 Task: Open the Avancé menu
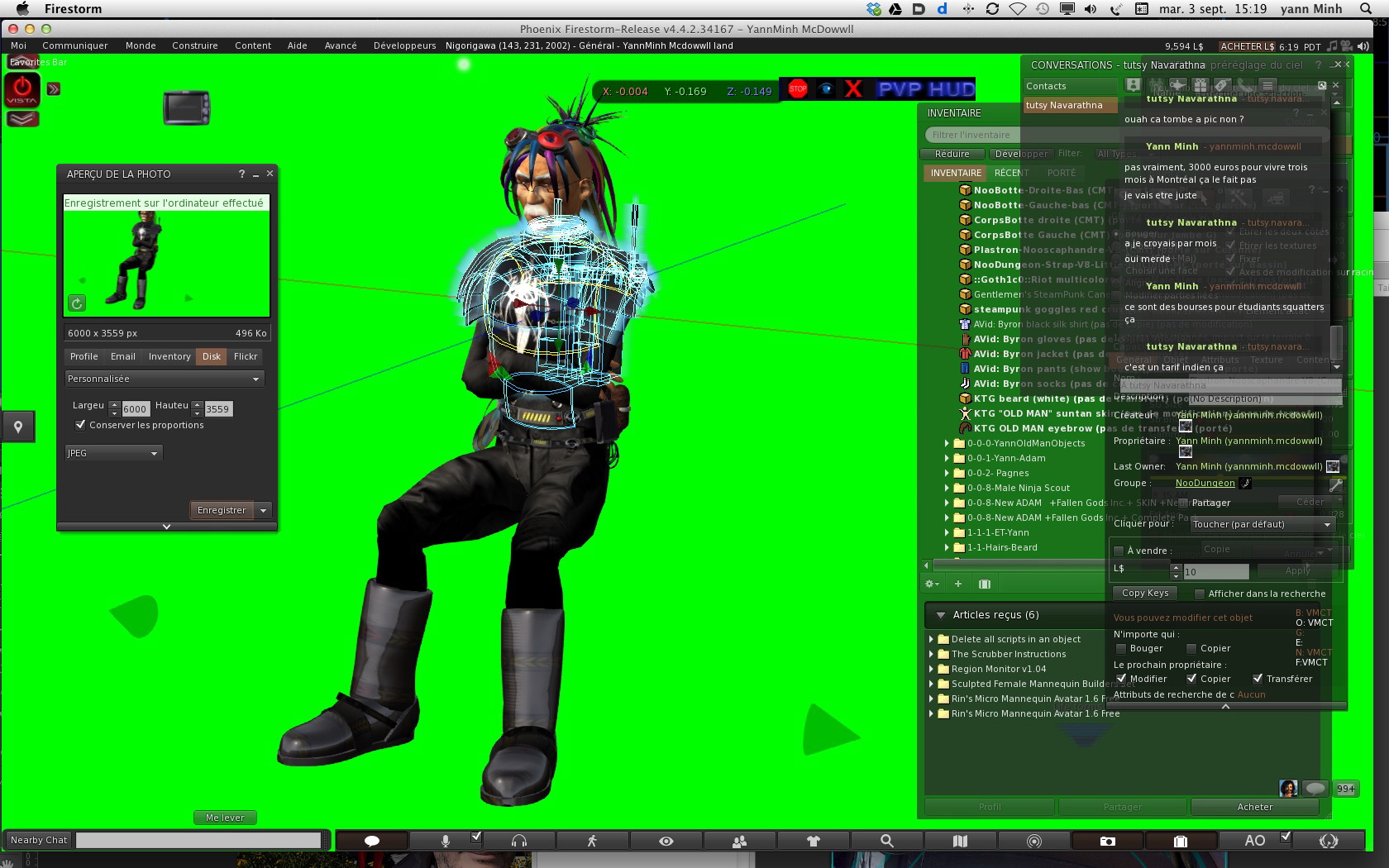[341, 45]
